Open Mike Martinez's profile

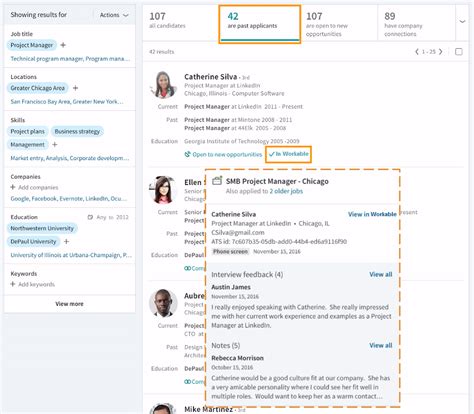point(208,409)
